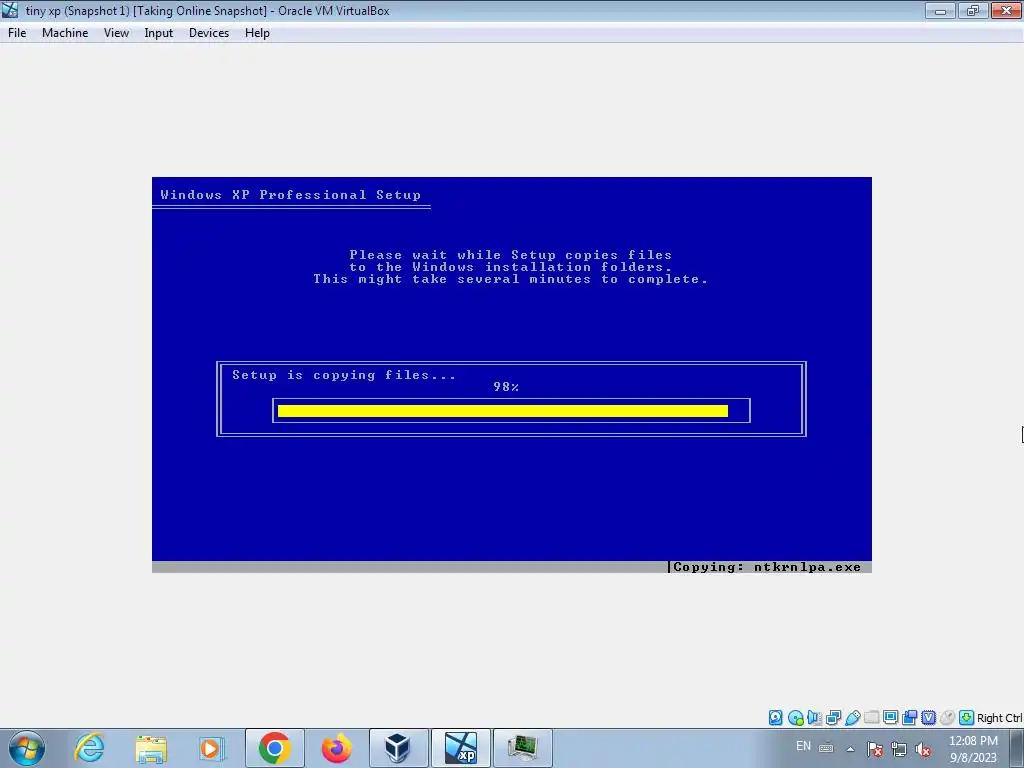1024x768 pixels.
Task: Click the VirtualBox window title bar icon
Action: point(10,10)
